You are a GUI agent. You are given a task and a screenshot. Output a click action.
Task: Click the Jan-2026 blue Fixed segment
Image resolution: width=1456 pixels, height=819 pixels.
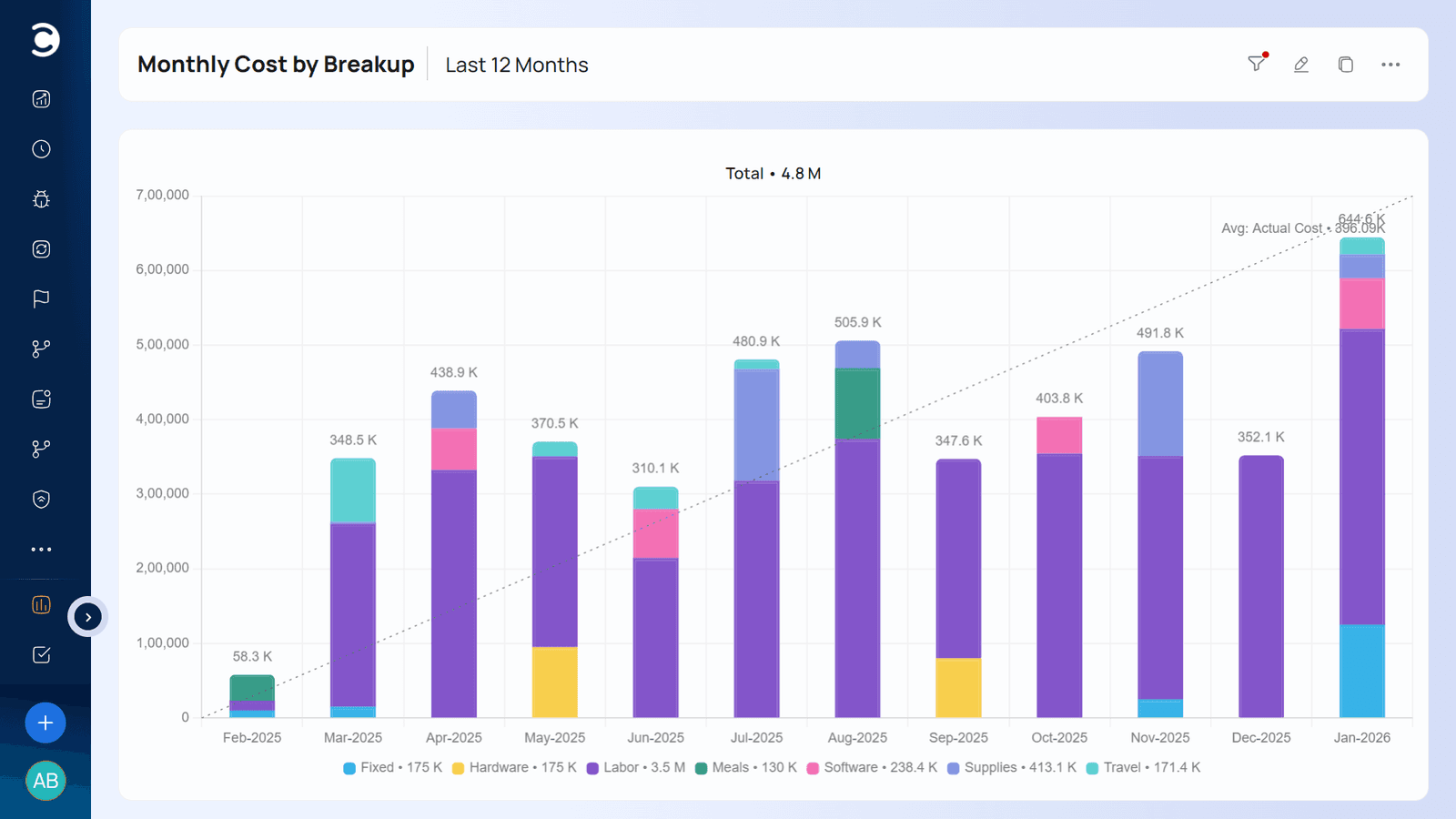(1362, 672)
